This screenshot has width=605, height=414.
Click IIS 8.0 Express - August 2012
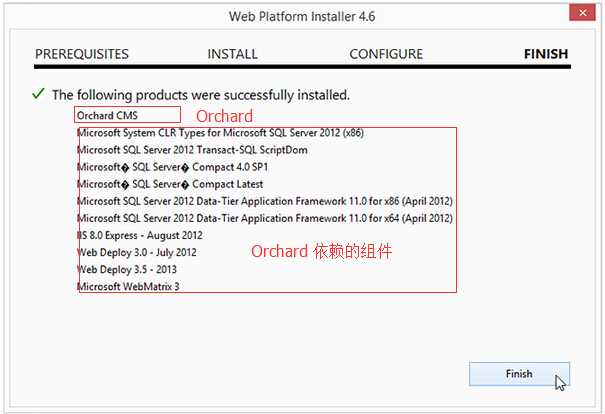pyautogui.click(x=140, y=235)
